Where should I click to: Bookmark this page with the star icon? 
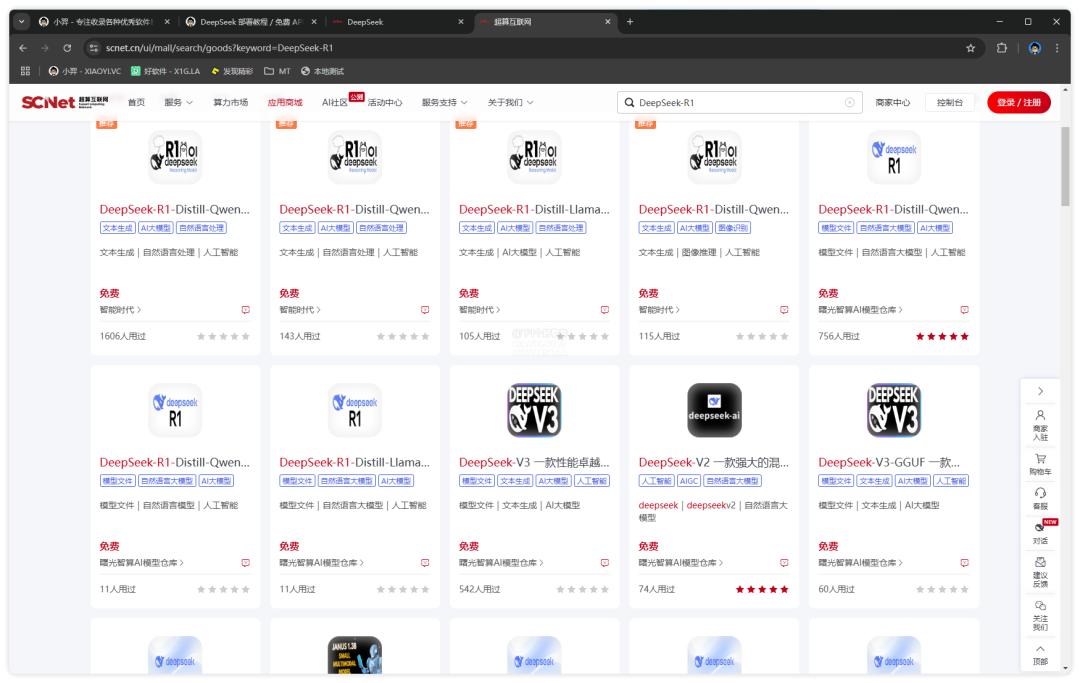tap(970, 48)
